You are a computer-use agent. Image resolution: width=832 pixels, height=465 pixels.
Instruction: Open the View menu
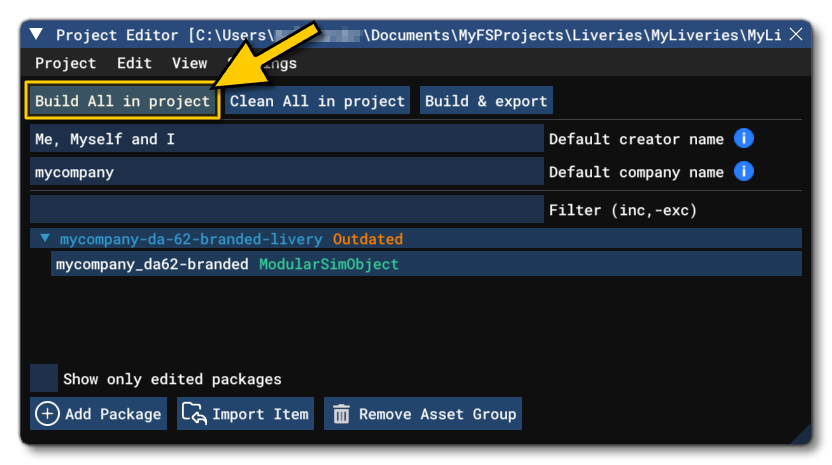pos(189,63)
